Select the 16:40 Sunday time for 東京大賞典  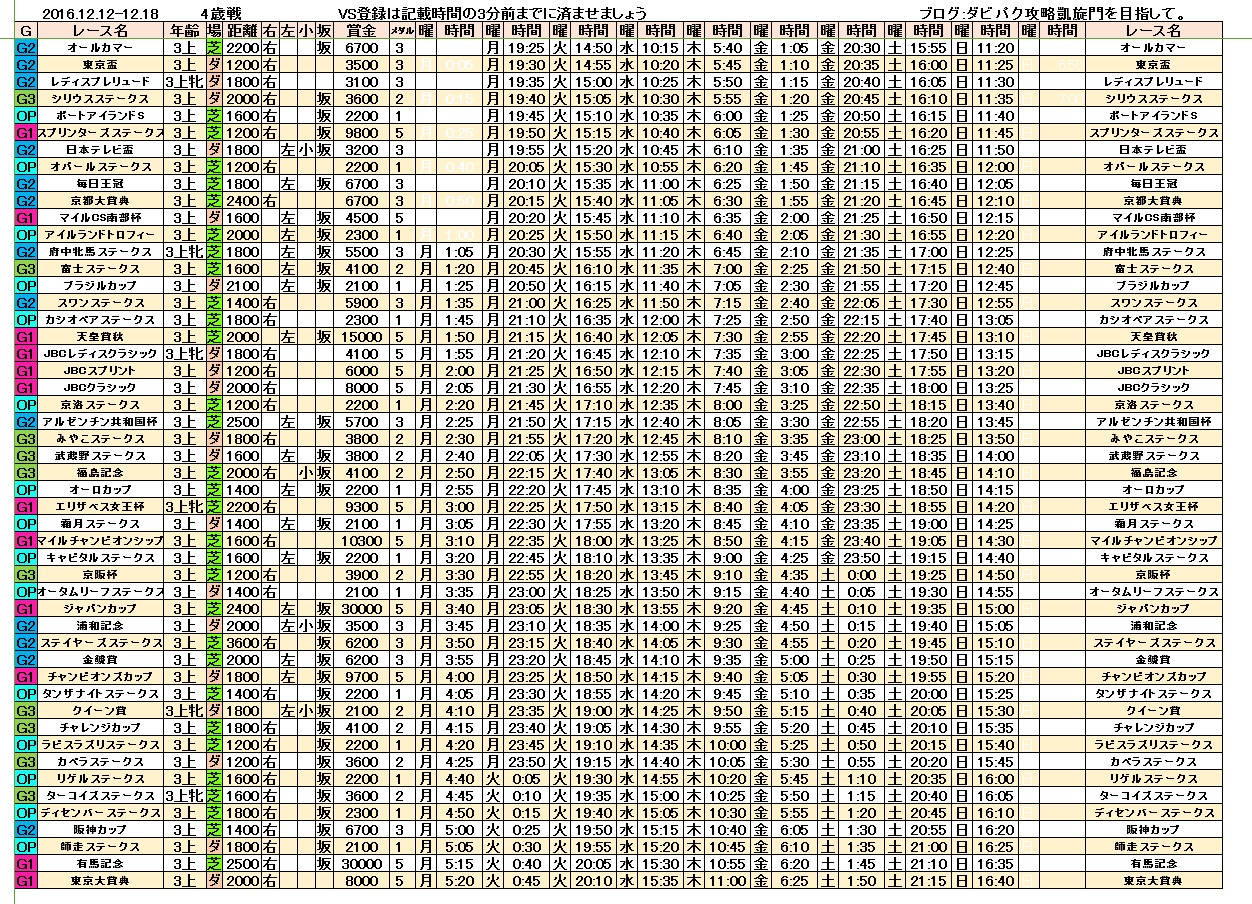coord(994,880)
